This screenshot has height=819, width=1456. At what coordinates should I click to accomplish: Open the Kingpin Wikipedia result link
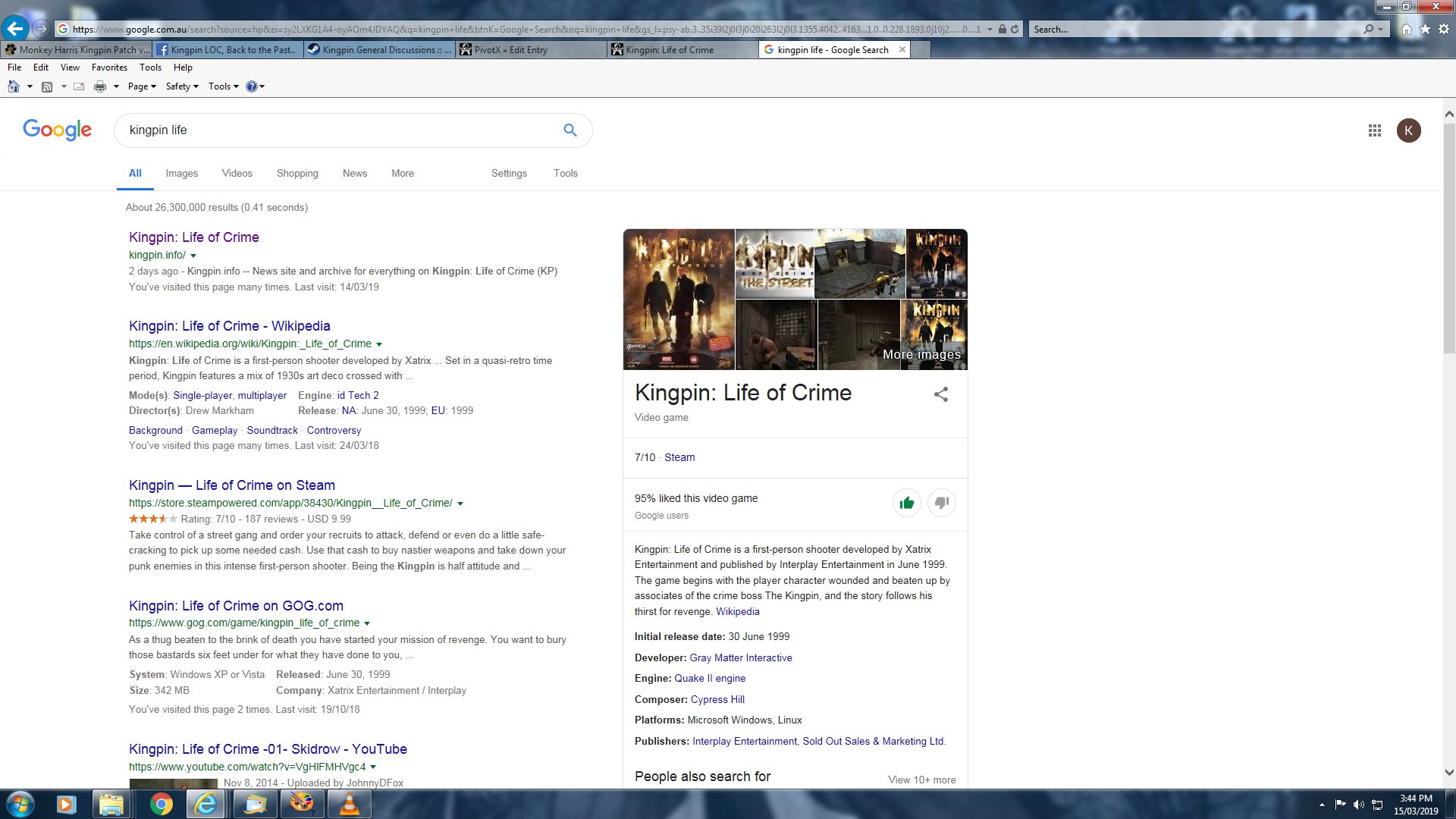[230, 326]
